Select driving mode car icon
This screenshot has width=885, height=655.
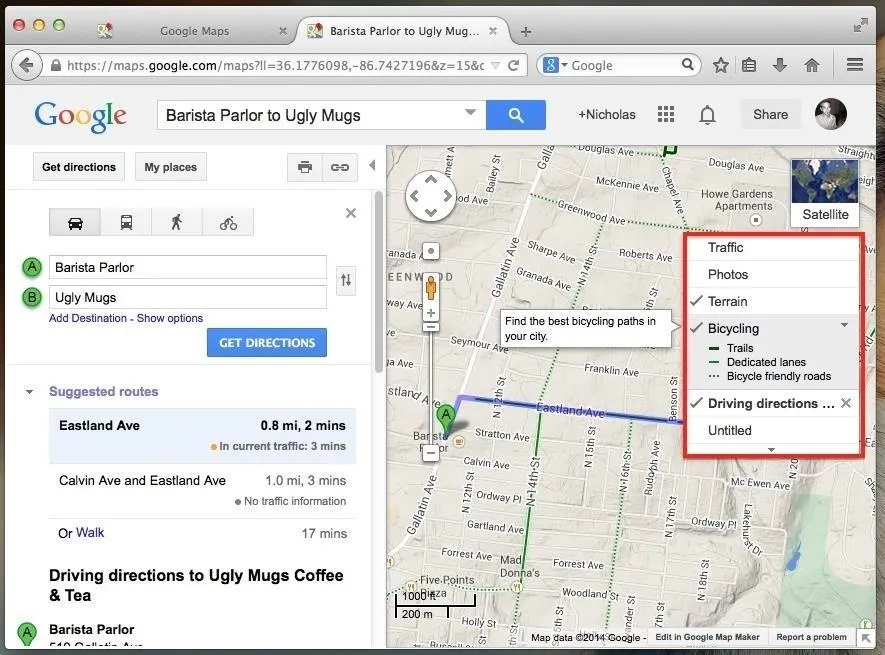(75, 222)
